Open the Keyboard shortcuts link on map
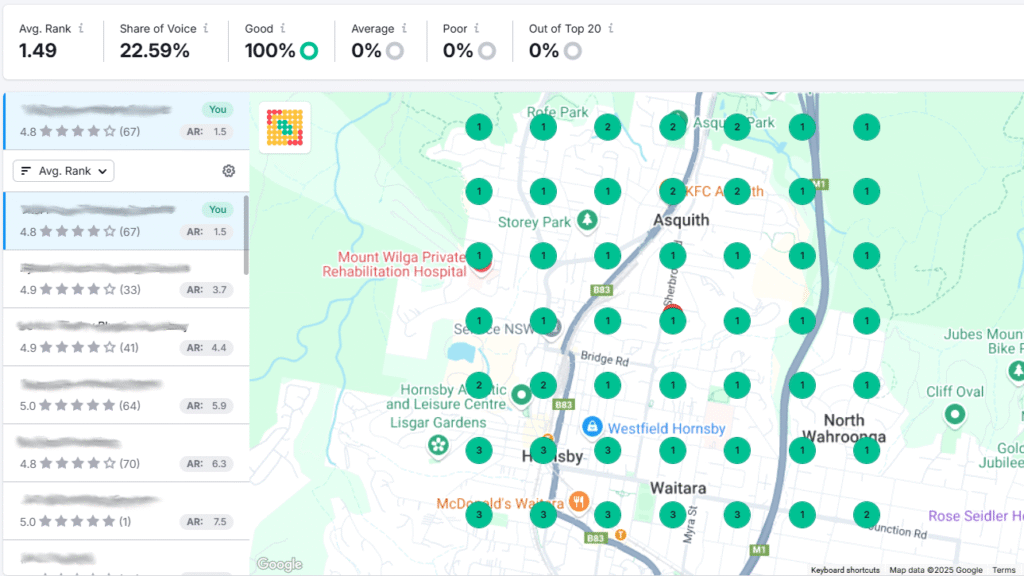The height and width of the screenshot is (576, 1024). point(845,570)
